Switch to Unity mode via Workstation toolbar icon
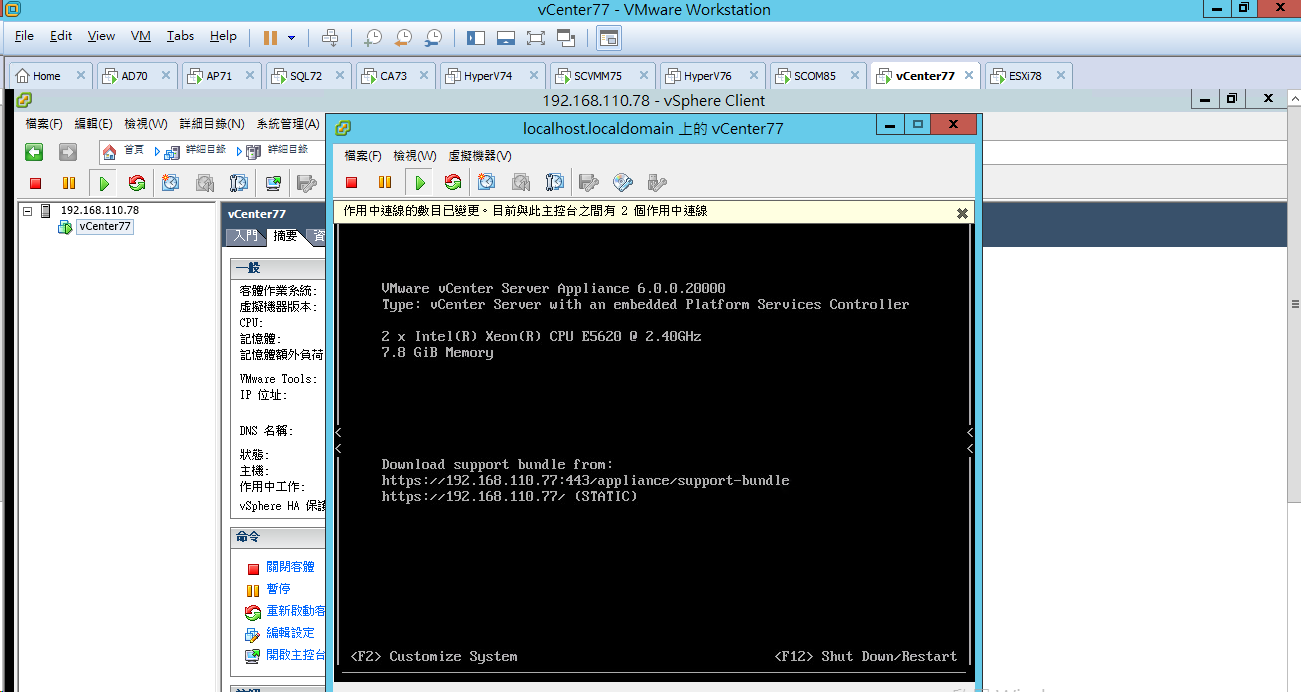This screenshot has height=692, width=1301. 566,37
